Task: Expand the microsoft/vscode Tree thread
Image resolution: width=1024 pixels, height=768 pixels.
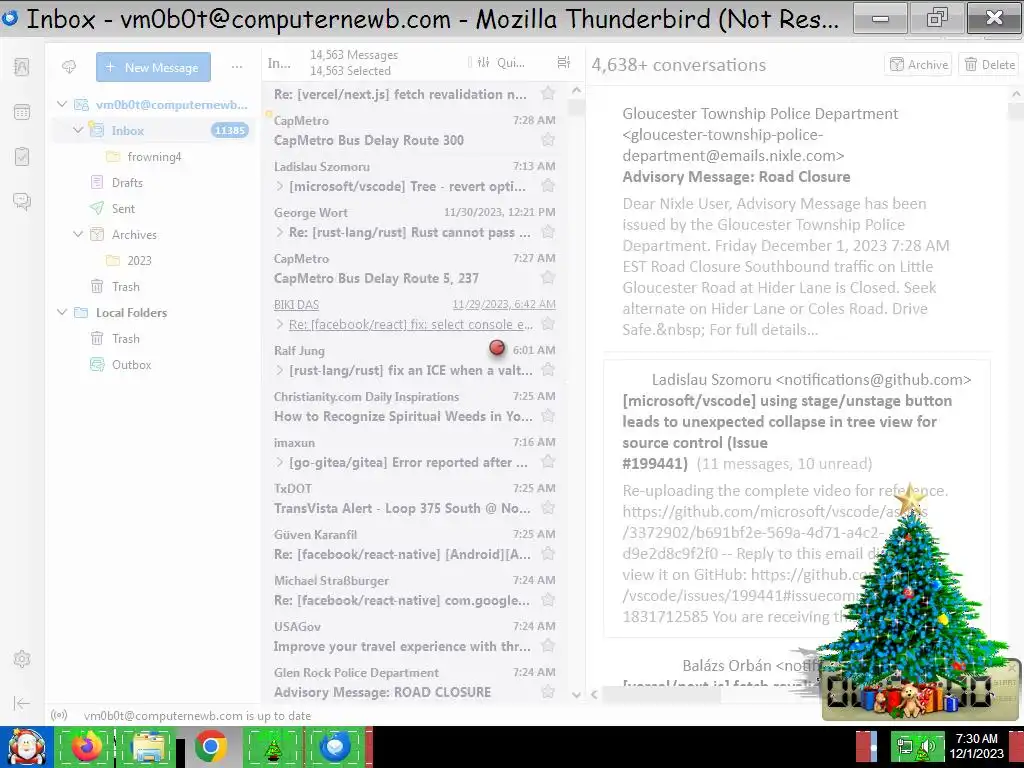Action: click(280, 186)
